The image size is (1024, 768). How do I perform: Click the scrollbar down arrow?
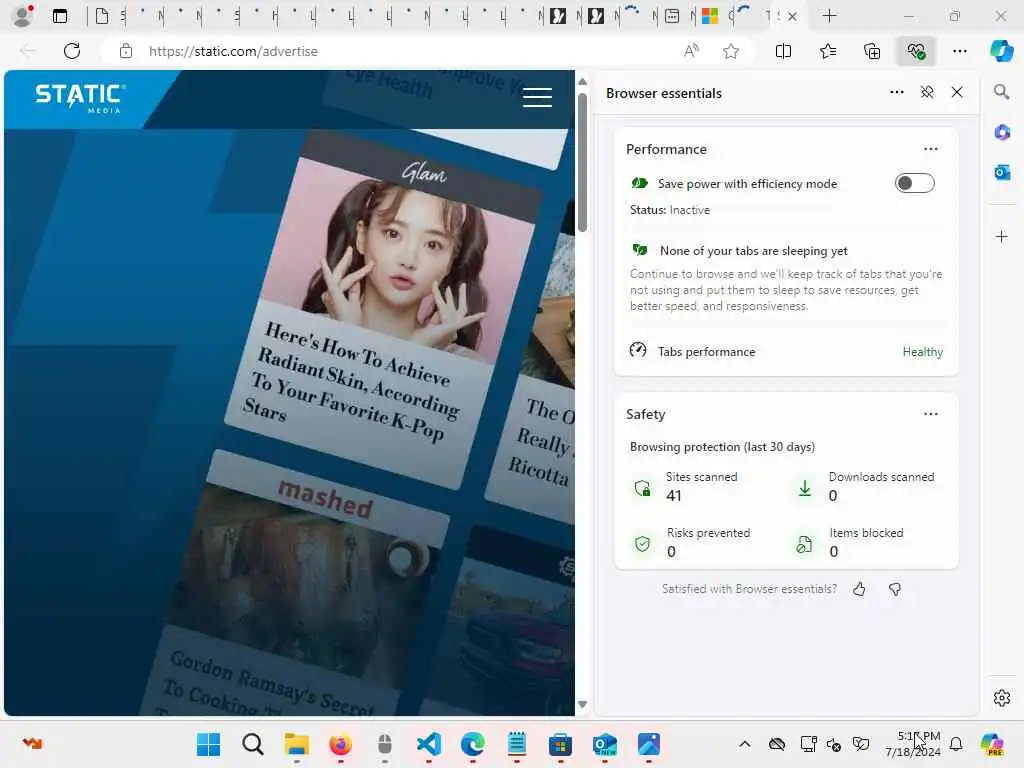(x=582, y=705)
